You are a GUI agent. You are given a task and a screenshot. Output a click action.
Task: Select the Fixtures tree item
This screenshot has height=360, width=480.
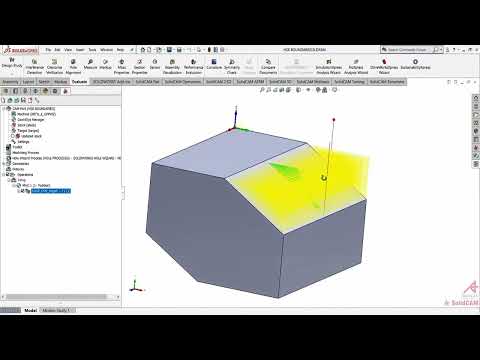[15, 169]
